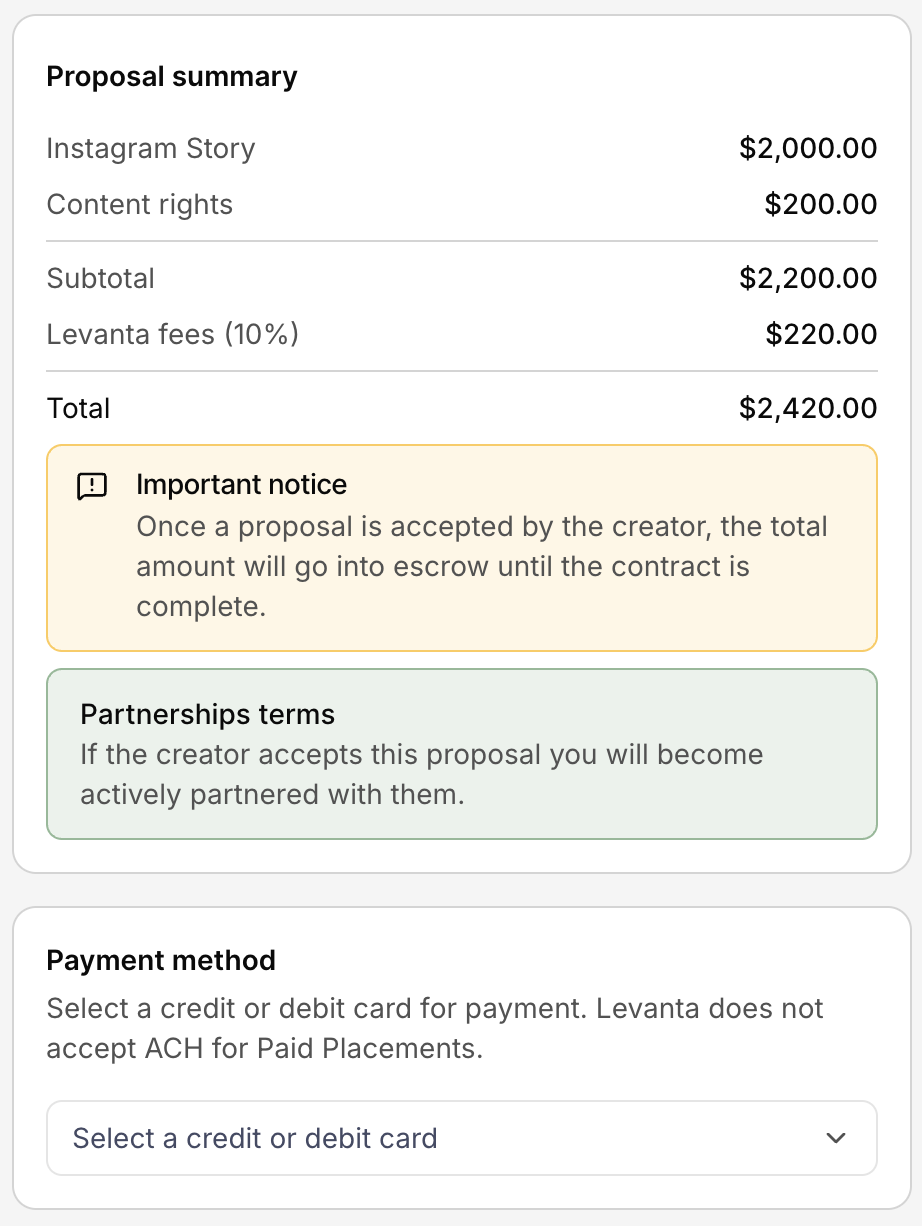Click the Partnerships terms heading
Viewport: 922px width, 1226px height.
tap(208, 715)
